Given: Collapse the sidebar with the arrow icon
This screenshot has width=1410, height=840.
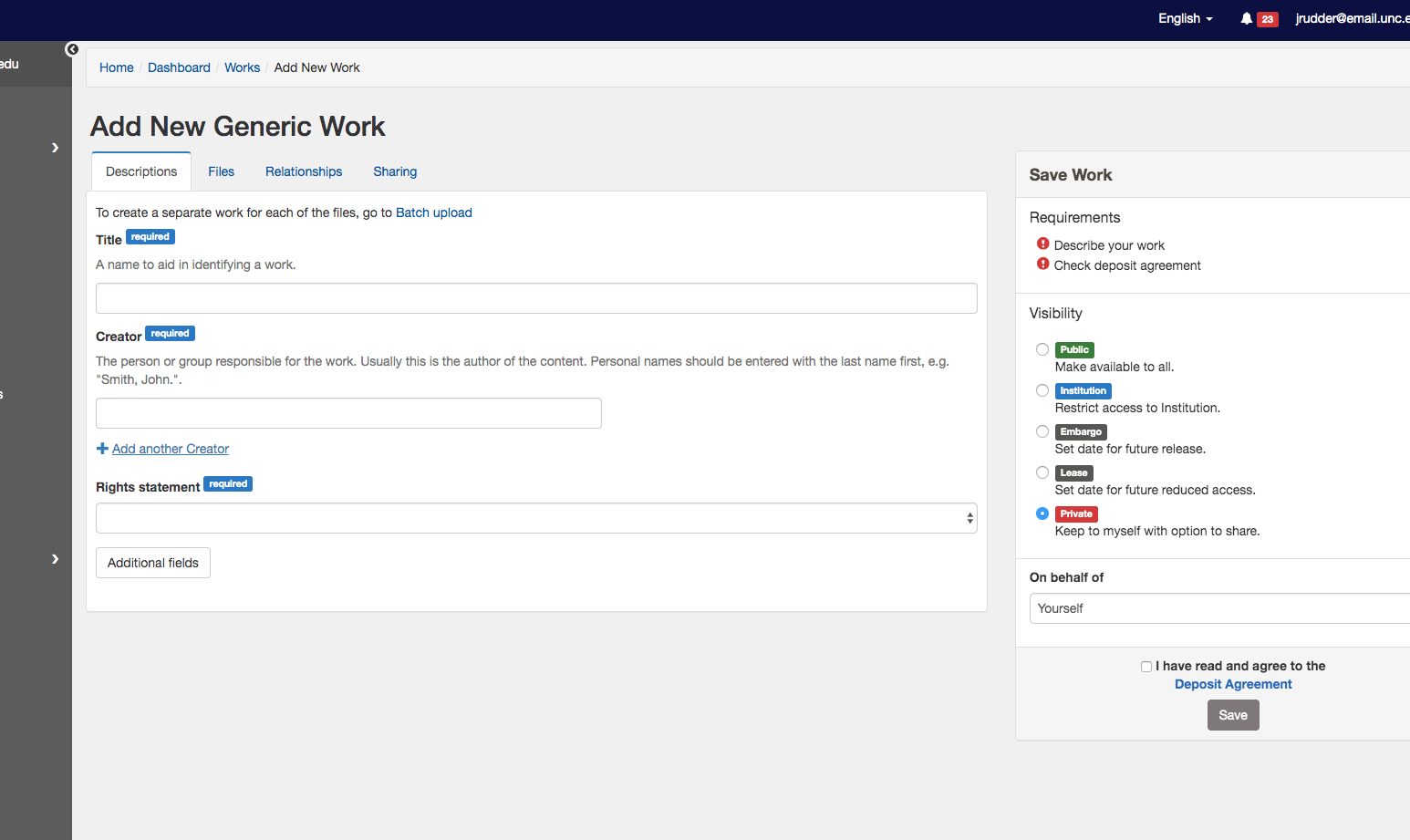Looking at the screenshot, I should click(x=72, y=49).
